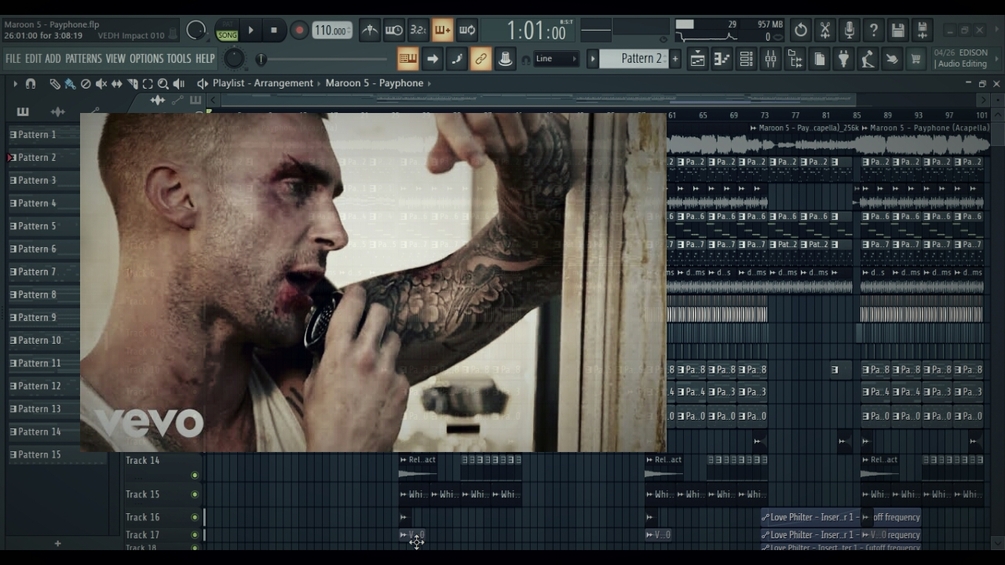Open the project picker pages icon

point(819,59)
